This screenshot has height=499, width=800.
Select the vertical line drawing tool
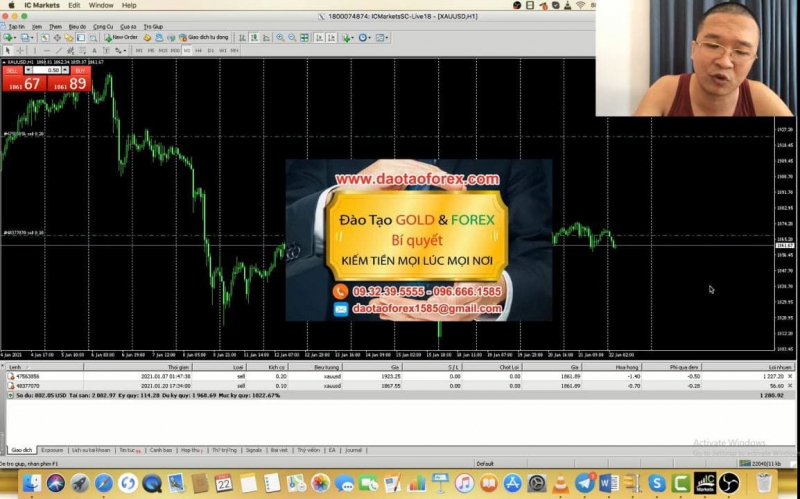coord(35,51)
